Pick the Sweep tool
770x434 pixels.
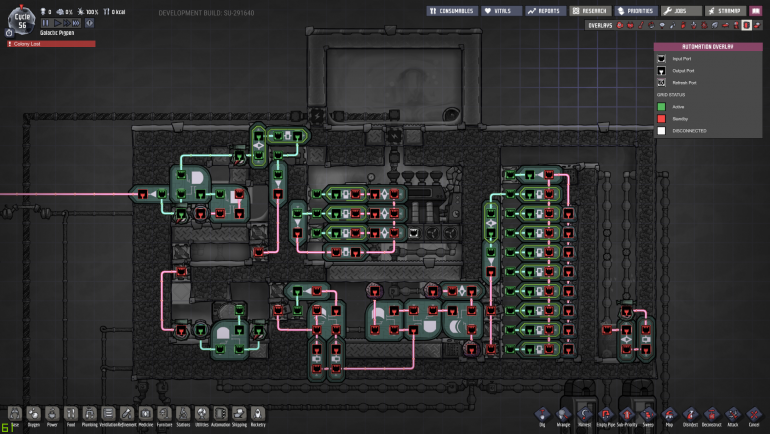click(x=647, y=413)
